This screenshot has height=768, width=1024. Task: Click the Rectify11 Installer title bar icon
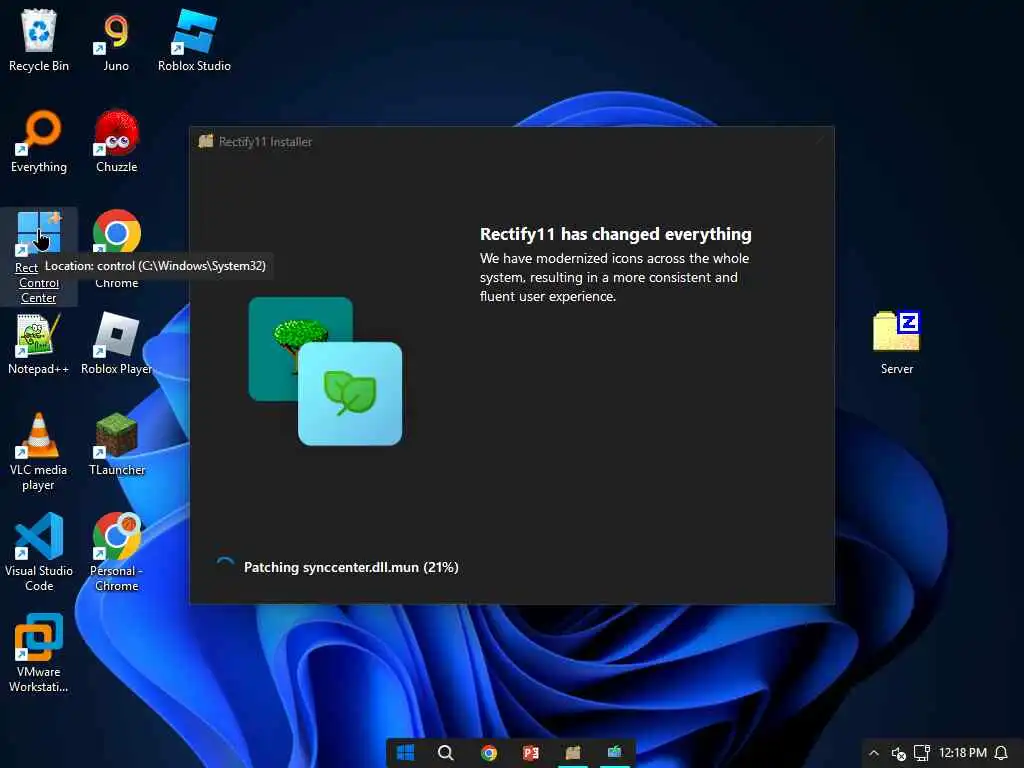(x=206, y=141)
